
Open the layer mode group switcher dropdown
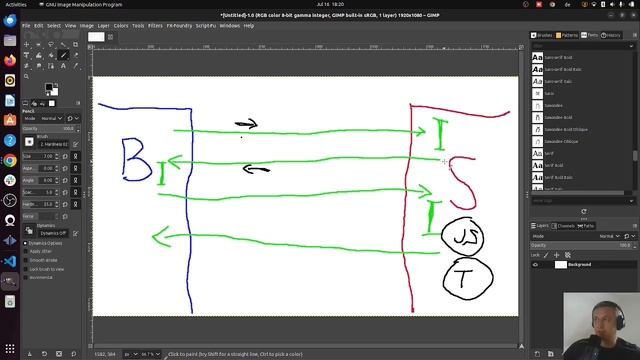pyautogui.click(x=629, y=236)
